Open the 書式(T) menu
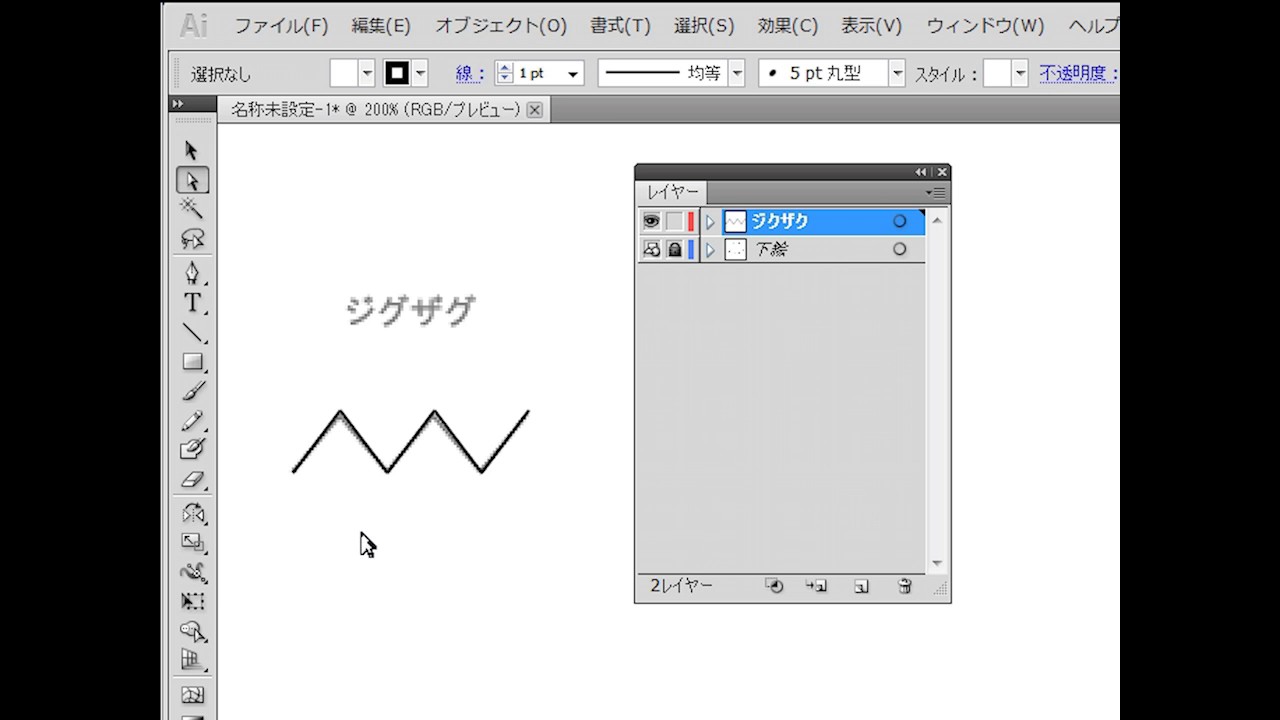1280x720 pixels. (620, 26)
